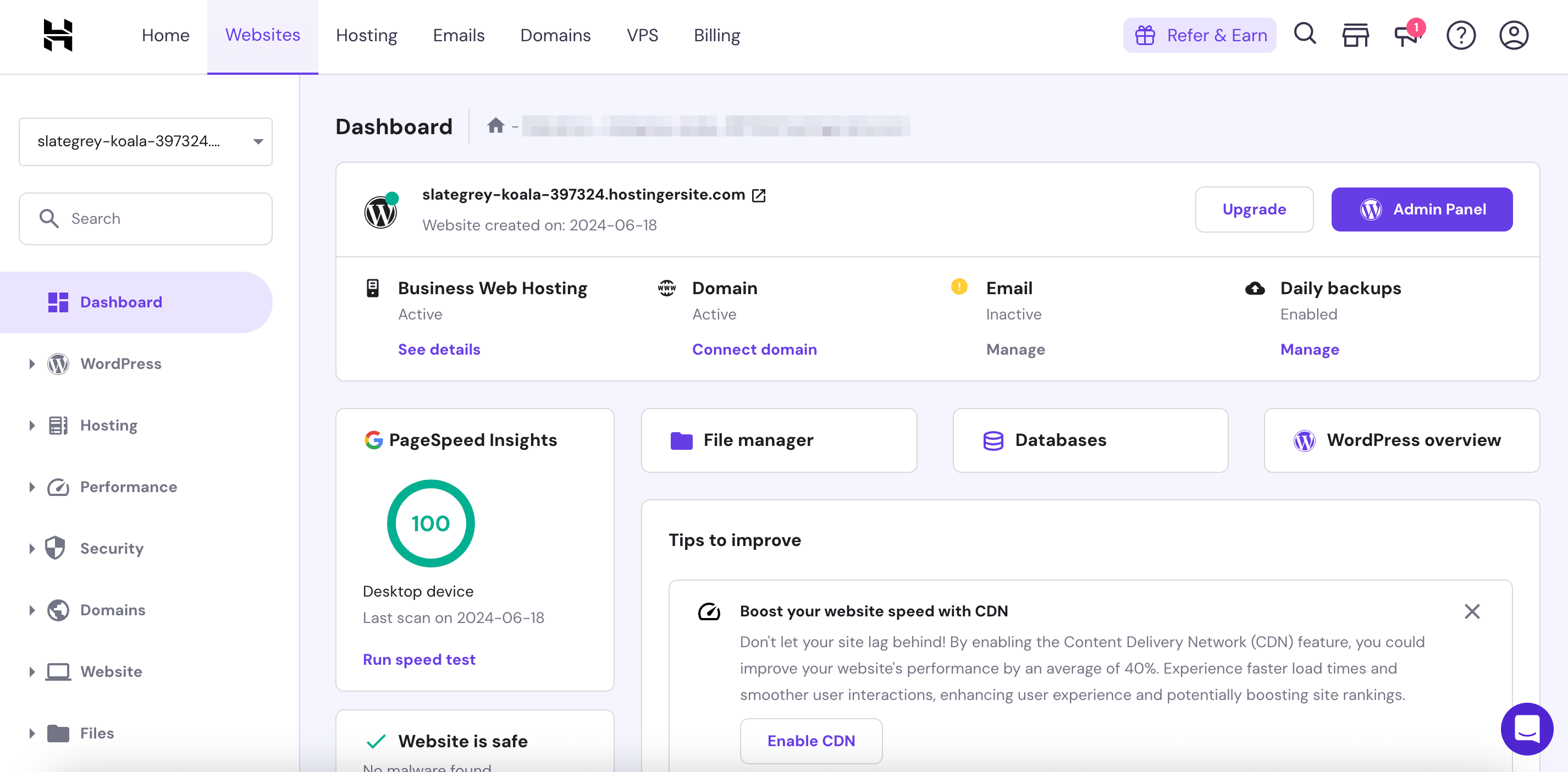Open the user profile icon
Image resolution: width=1568 pixels, height=772 pixels.
[1513, 35]
